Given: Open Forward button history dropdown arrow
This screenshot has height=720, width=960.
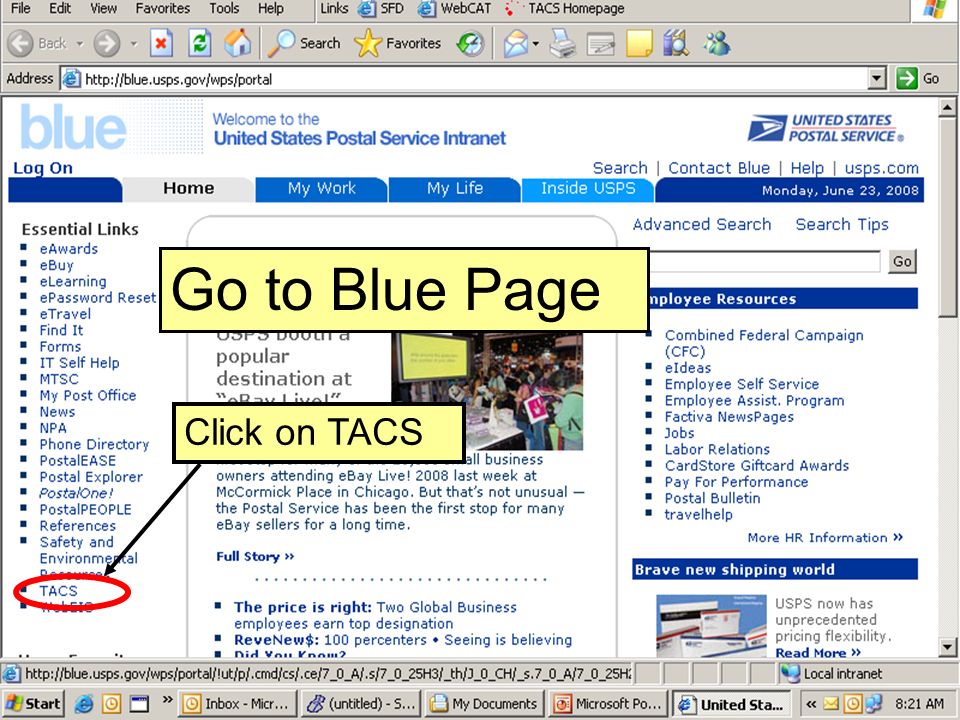Looking at the screenshot, I should (x=134, y=44).
